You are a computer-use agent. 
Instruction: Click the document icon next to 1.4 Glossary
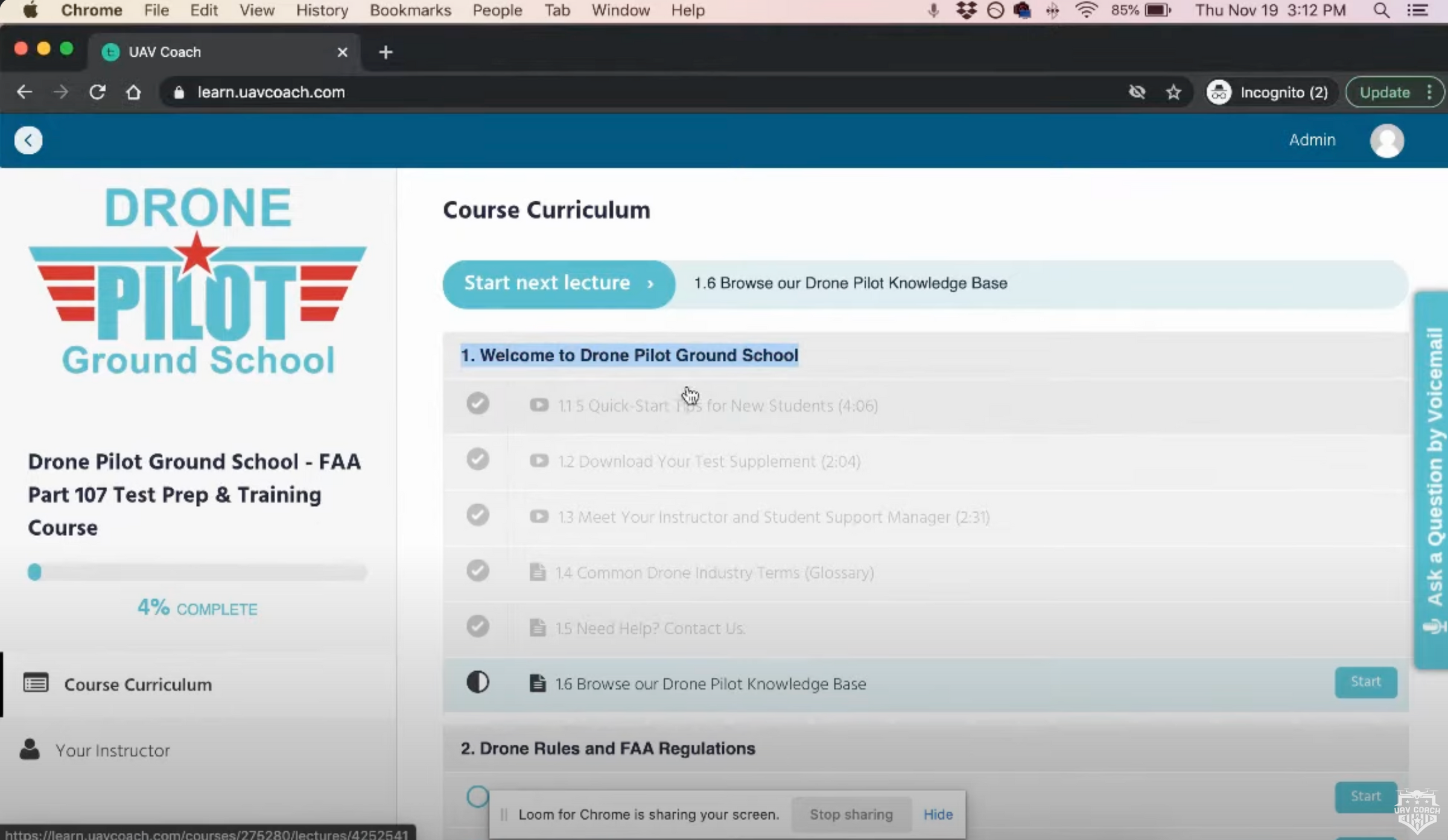click(538, 571)
